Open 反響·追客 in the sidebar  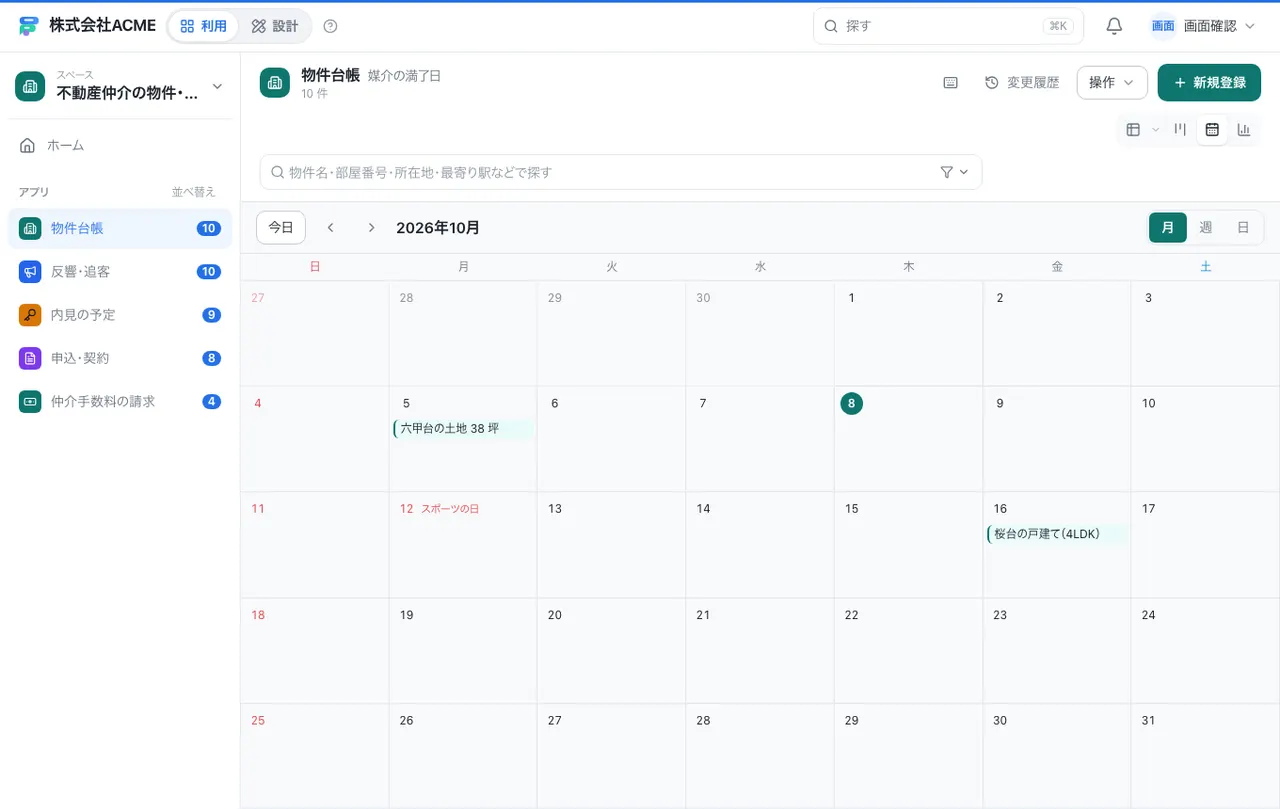(x=120, y=272)
